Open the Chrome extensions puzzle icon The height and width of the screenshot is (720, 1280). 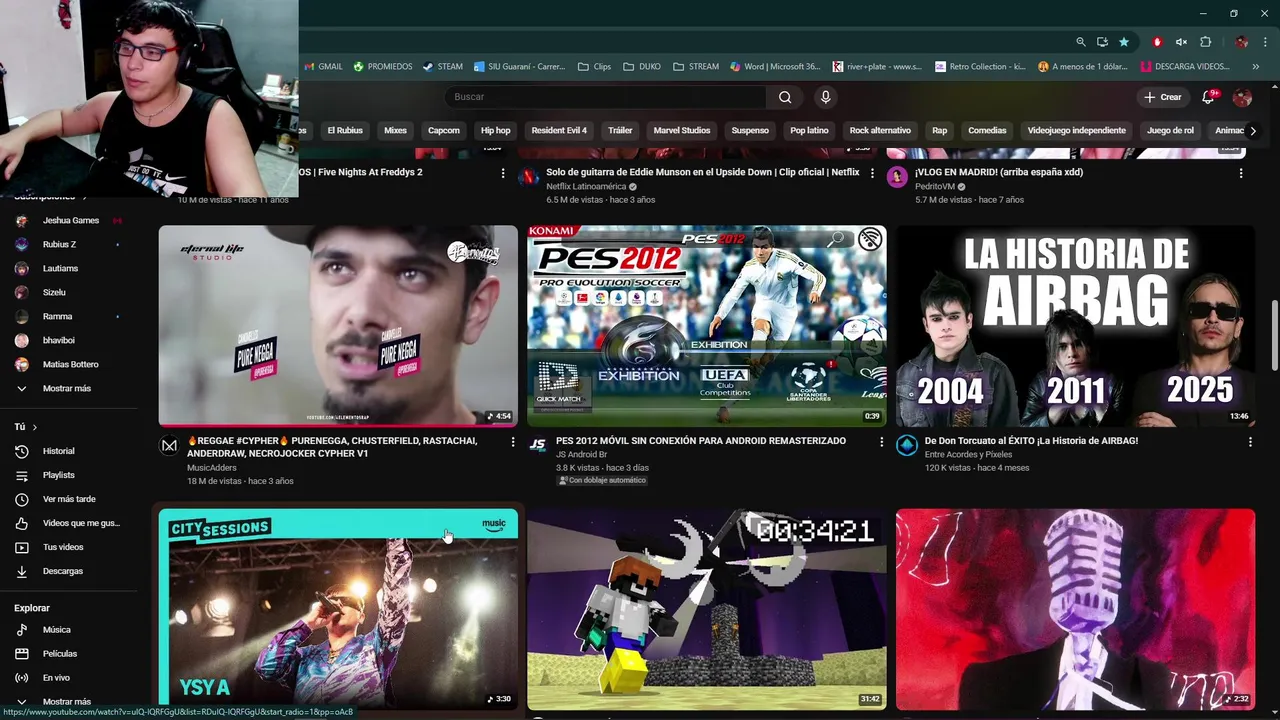(1206, 42)
